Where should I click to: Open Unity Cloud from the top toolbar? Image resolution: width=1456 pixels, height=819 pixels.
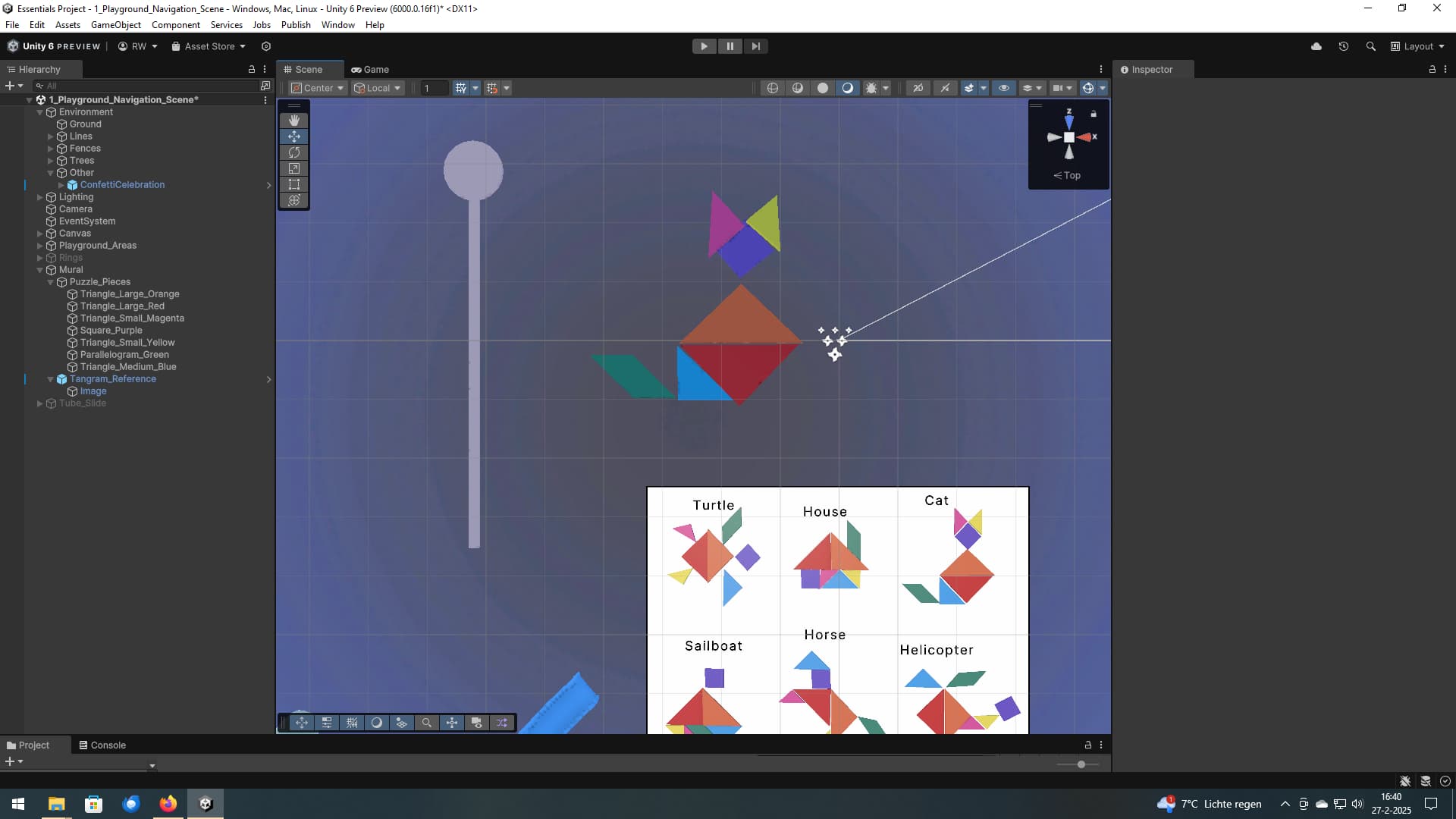point(1317,46)
